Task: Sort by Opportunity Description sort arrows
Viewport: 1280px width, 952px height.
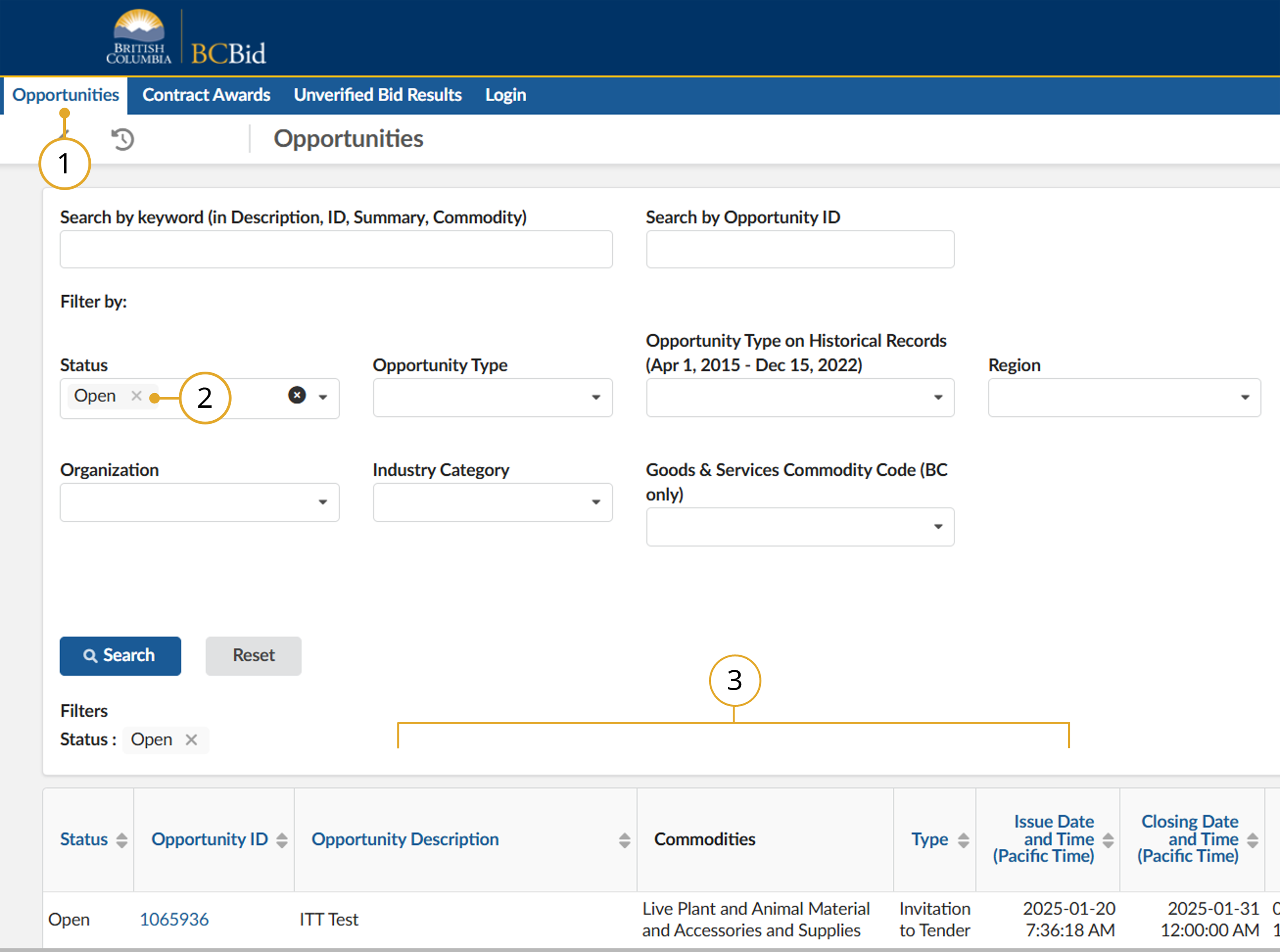Action: pyautogui.click(x=624, y=840)
